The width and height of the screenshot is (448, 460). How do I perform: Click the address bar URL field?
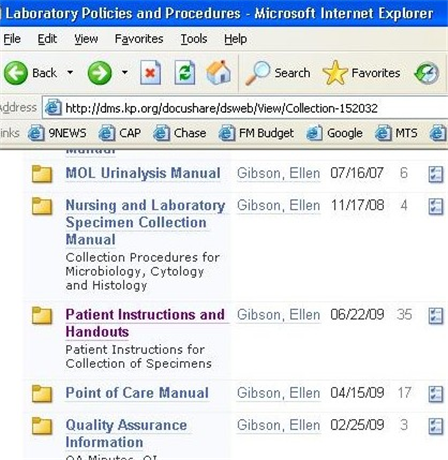(245, 108)
